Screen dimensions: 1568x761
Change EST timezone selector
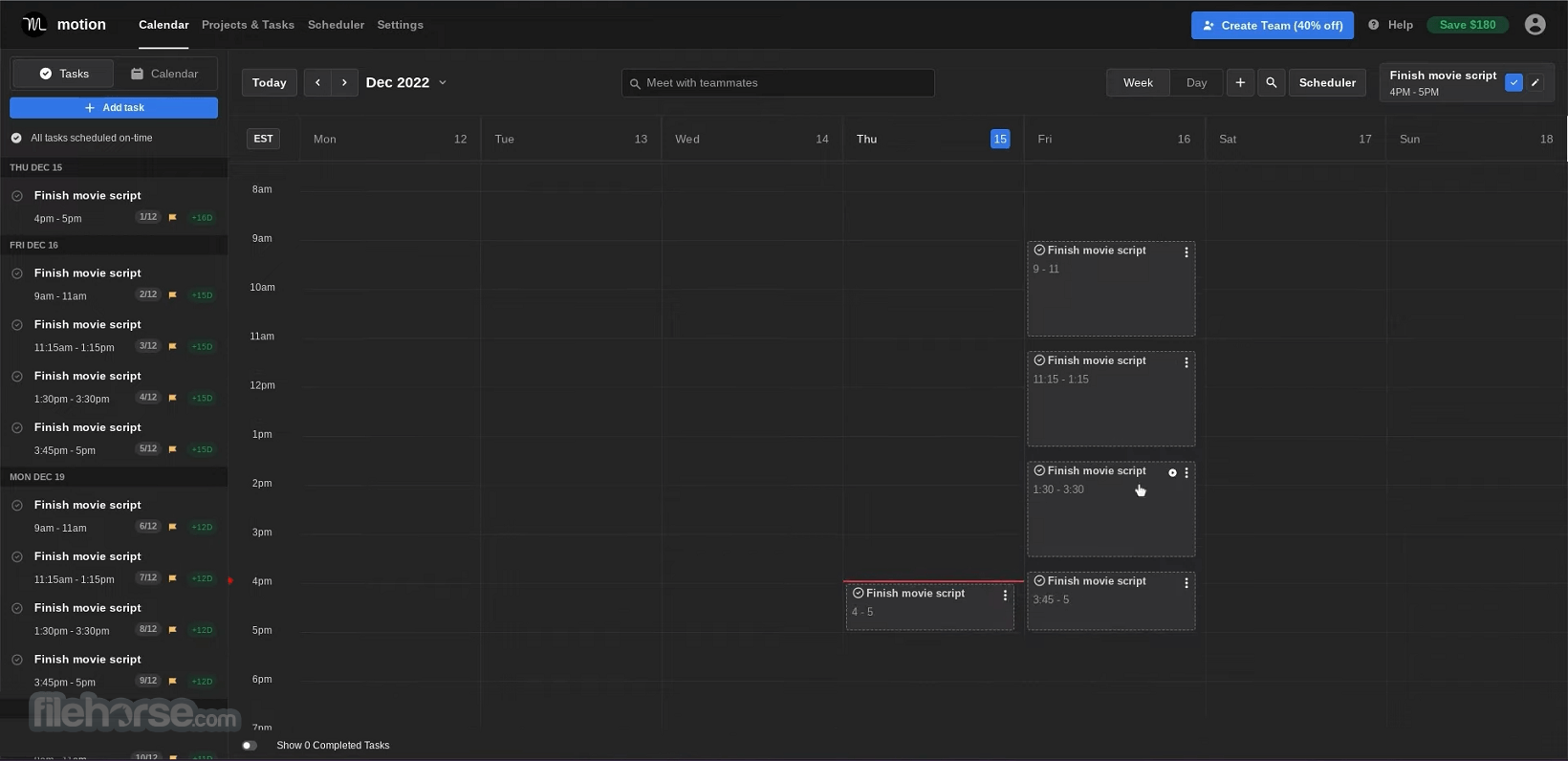pyautogui.click(x=263, y=139)
